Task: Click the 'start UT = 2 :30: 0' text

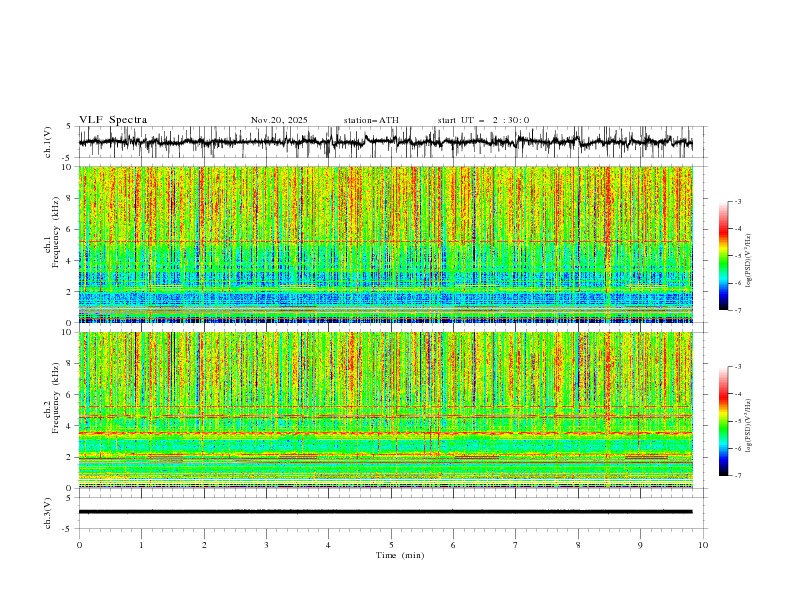Action: (x=483, y=120)
